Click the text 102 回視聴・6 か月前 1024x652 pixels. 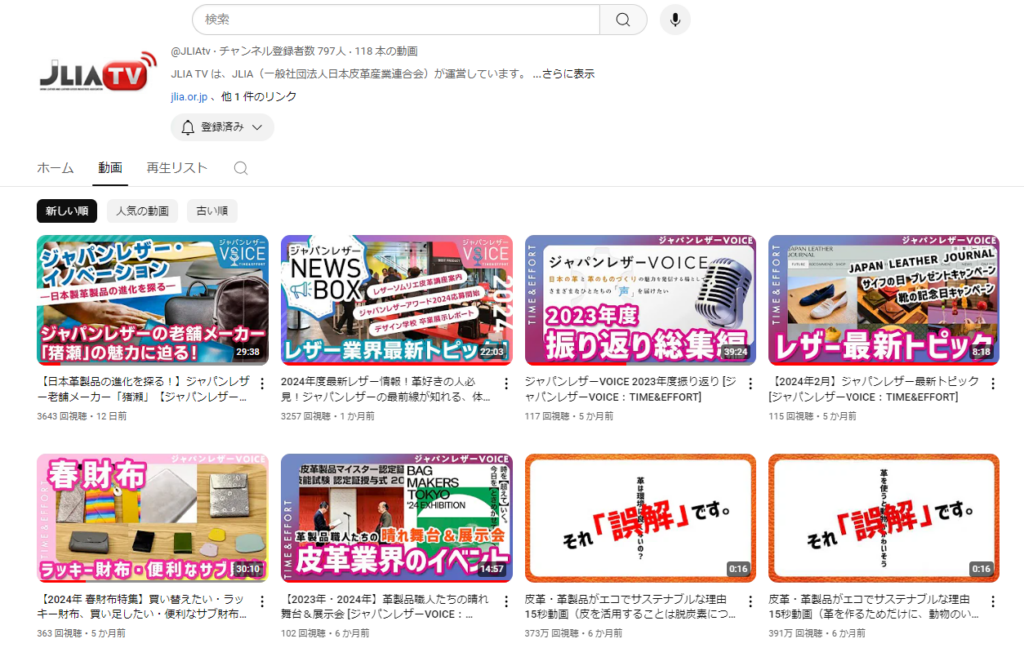pos(325,633)
